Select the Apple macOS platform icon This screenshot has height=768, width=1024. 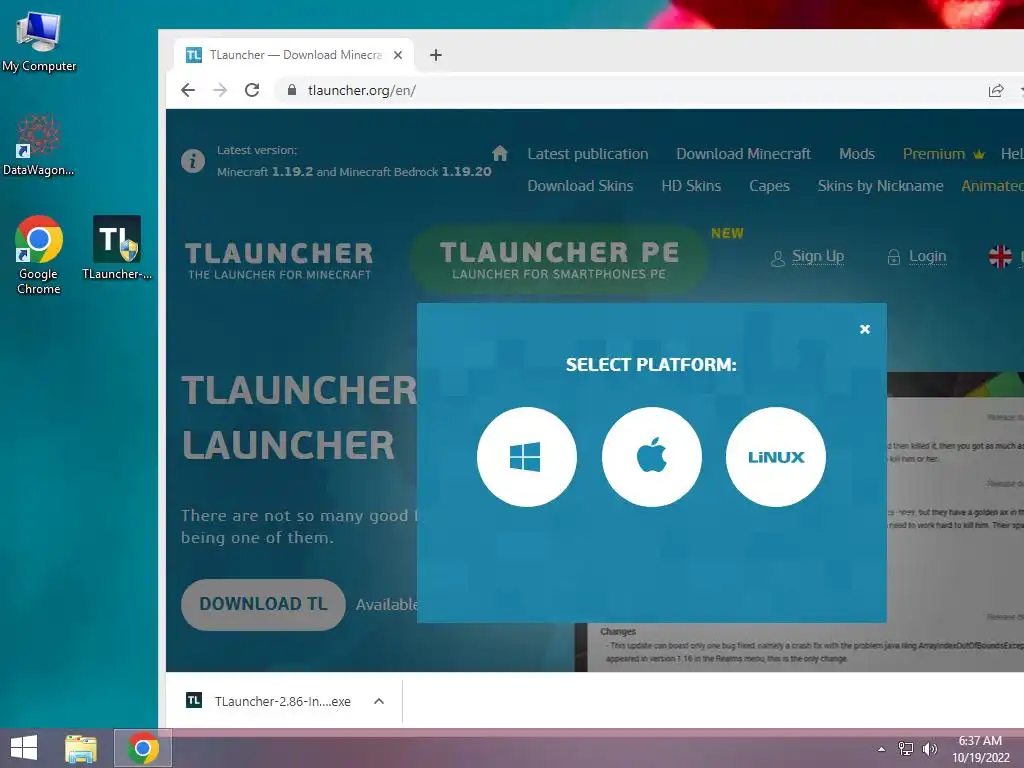point(651,456)
